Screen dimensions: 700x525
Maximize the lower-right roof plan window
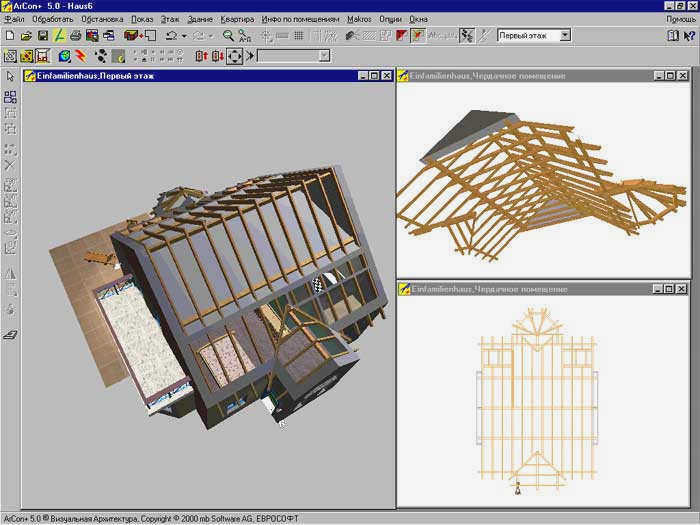point(669,289)
